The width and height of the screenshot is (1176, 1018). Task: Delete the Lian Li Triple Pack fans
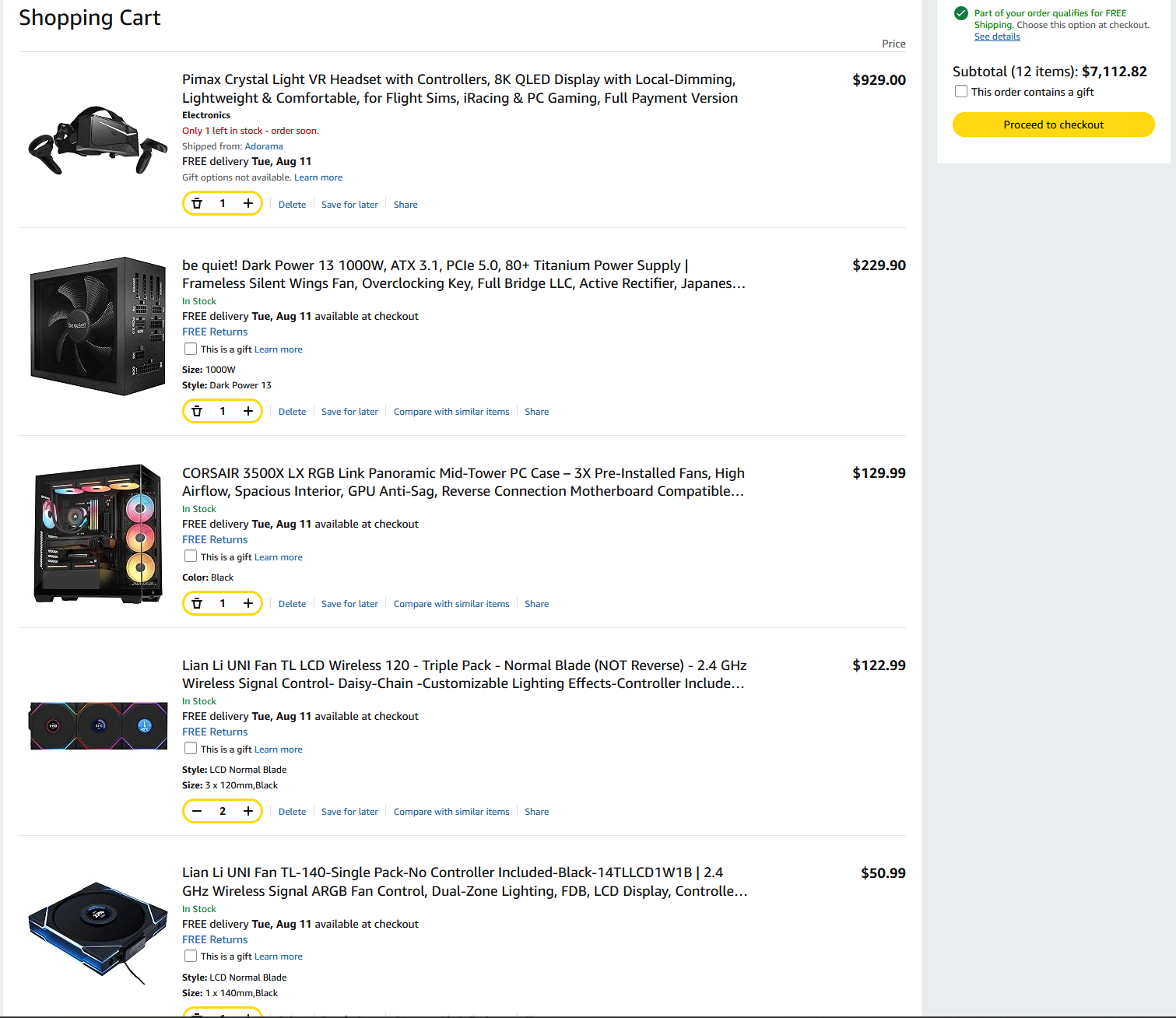pyautogui.click(x=292, y=812)
